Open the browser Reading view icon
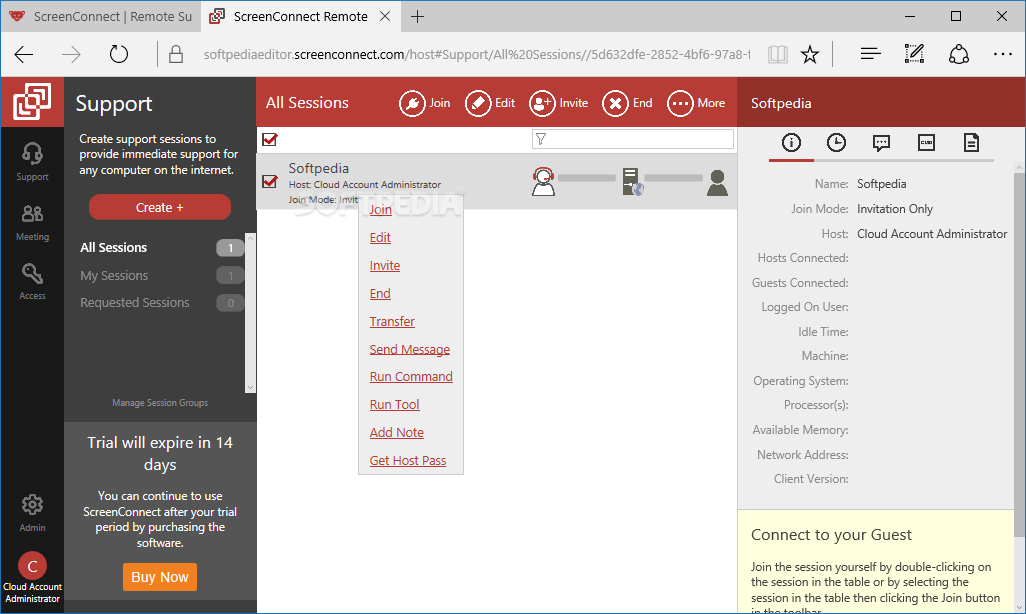This screenshot has width=1026, height=614. (777, 54)
